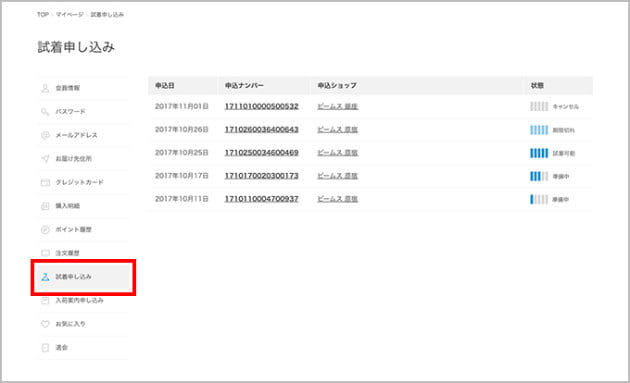Click the person icon beside 会員情報
Viewport: 630px width, 383px height.
point(45,88)
